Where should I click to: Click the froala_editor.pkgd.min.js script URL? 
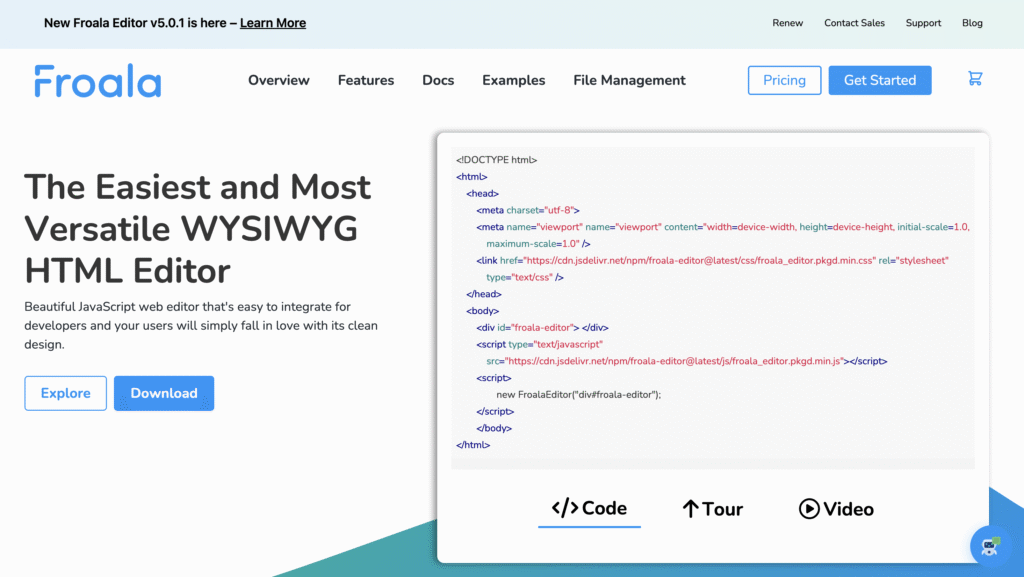pos(673,361)
